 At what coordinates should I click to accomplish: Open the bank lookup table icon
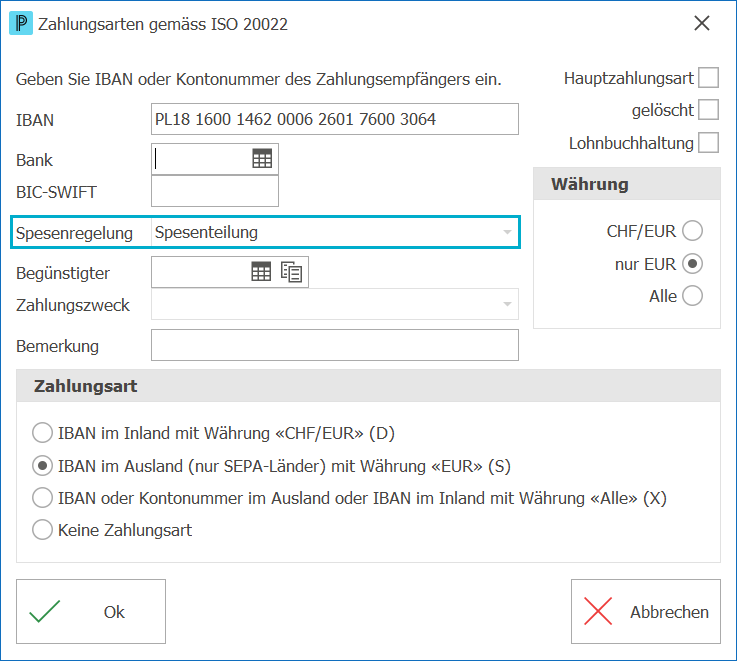click(262, 158)
